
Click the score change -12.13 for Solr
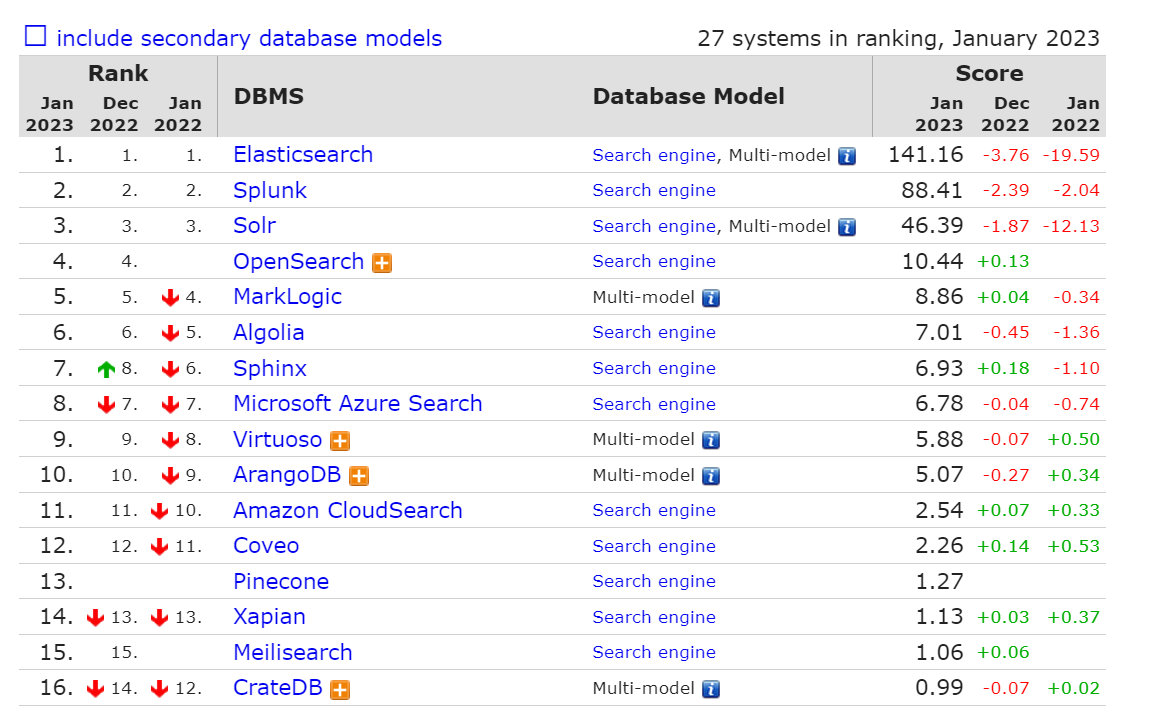1072,226
